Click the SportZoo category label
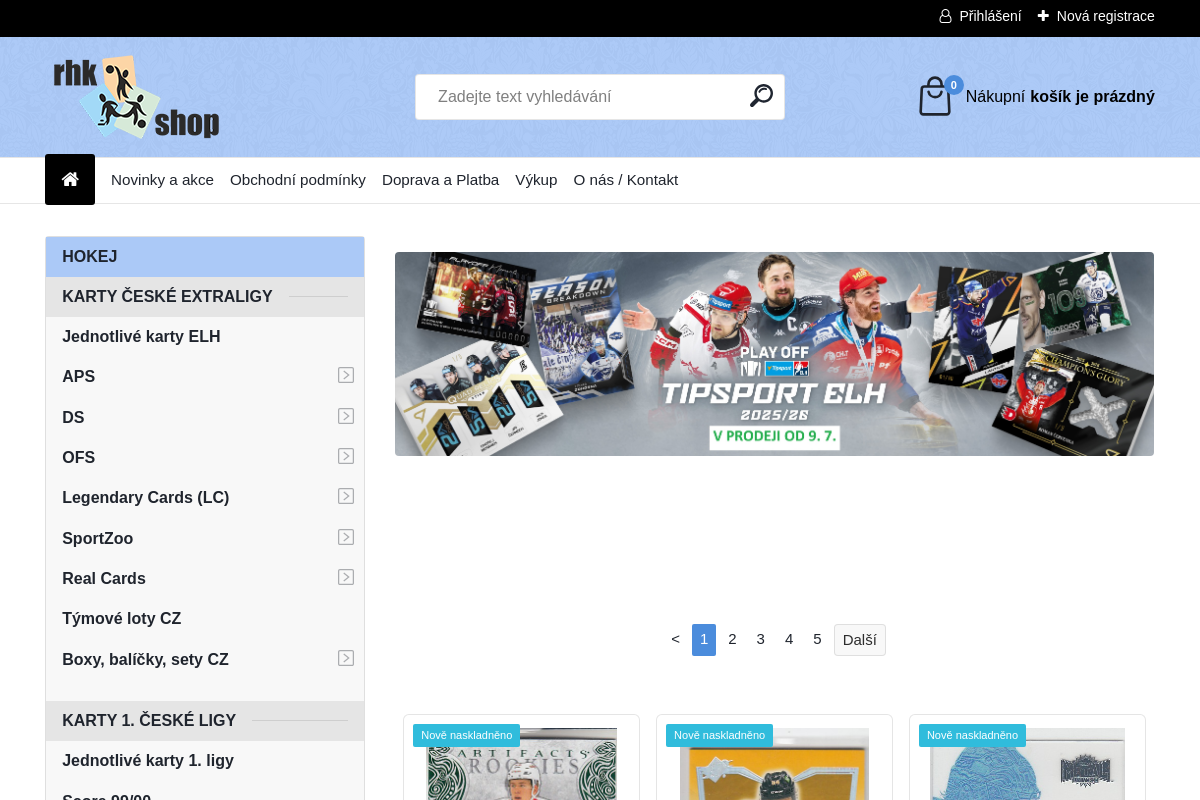 tap(97, 539)
